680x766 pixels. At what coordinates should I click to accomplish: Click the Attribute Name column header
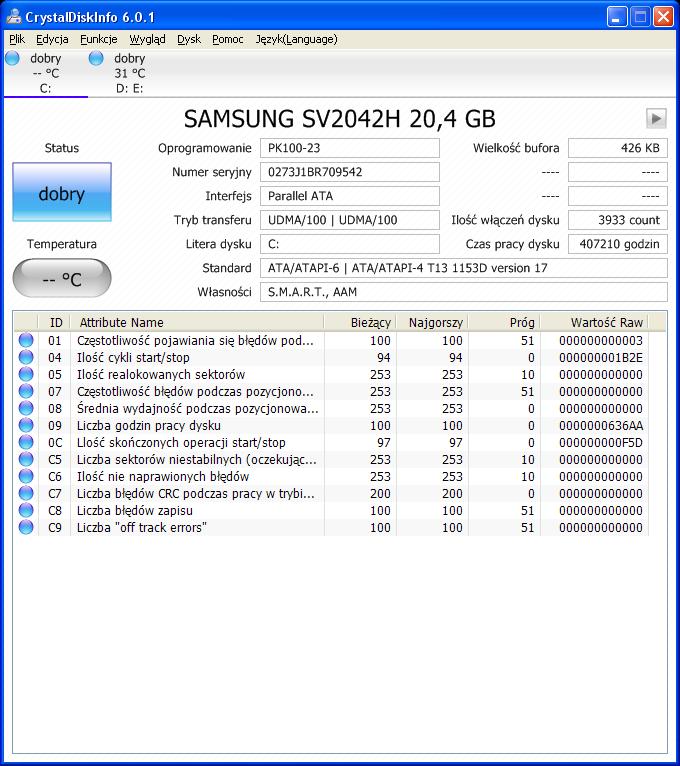click(x=197, y=322)
